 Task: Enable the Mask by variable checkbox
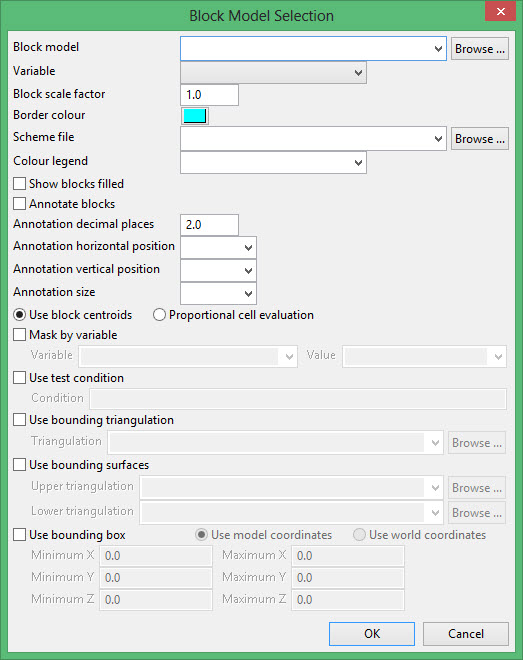pyautogui.click(x=19, y=335)
